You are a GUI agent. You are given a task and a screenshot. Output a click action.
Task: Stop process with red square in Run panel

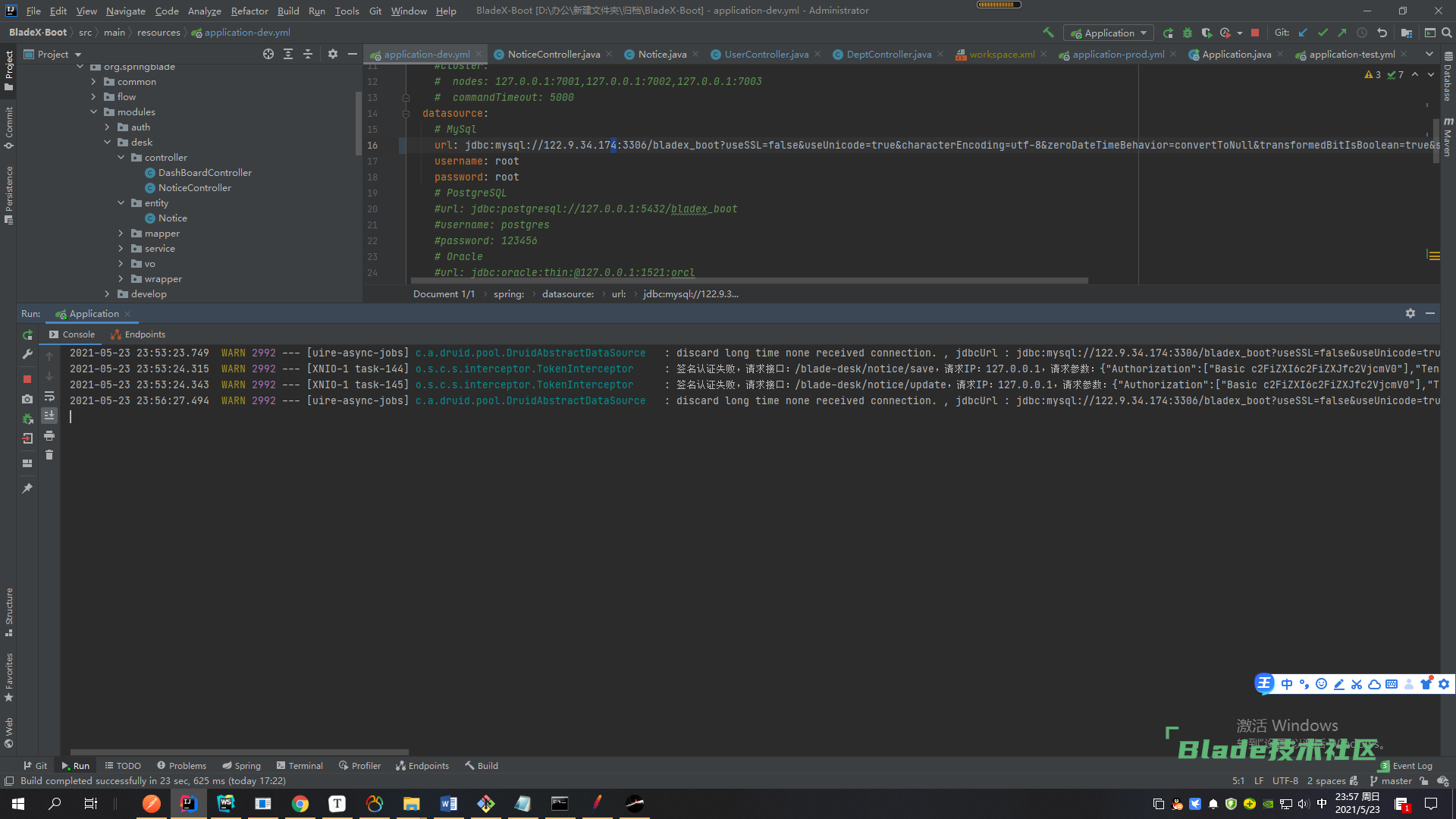pyautogui.click(x=27, y=378)
